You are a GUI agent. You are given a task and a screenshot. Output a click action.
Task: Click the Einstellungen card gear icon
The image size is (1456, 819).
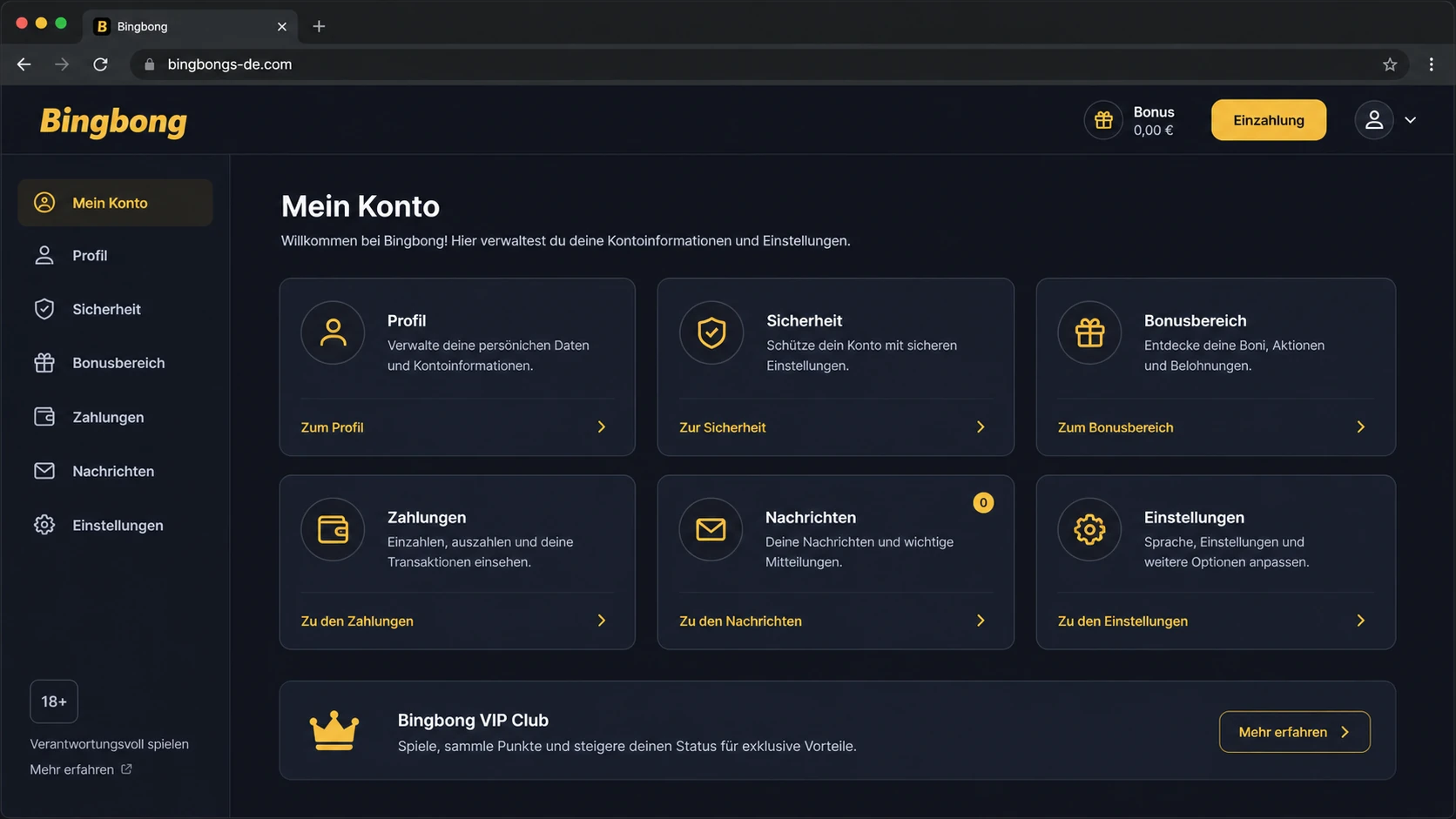click(x=1089, y=529)
